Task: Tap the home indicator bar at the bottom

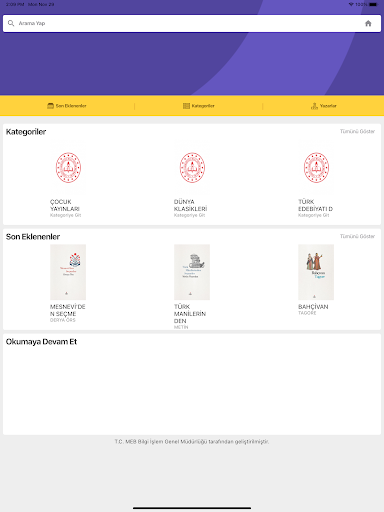Action: 192,508
